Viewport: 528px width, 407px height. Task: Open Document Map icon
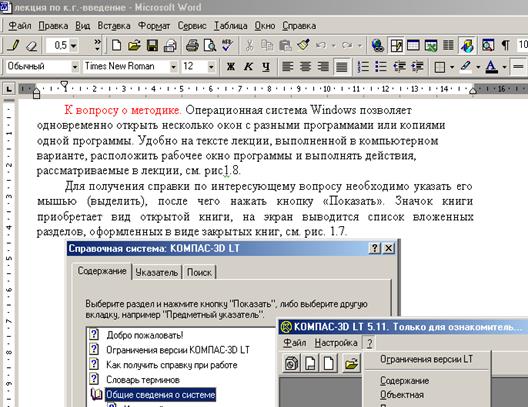(488, 45)
